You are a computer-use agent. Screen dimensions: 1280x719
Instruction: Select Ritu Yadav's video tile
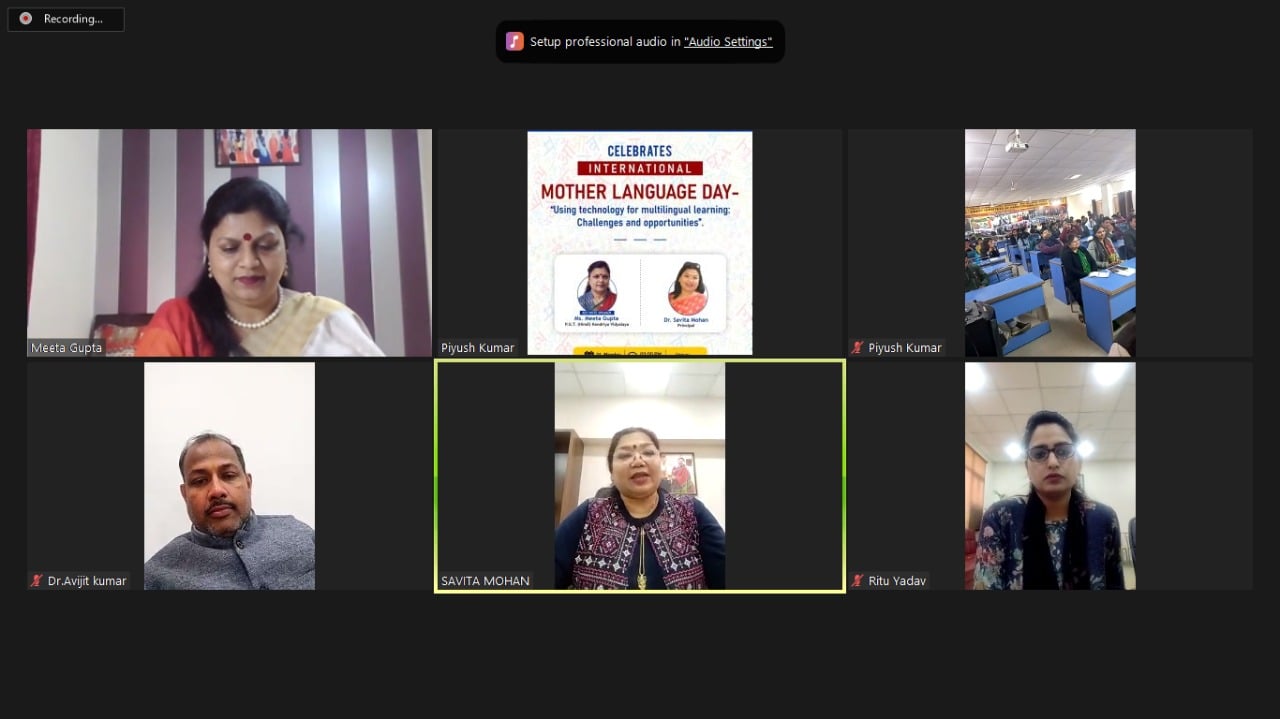coord(1050,476)
